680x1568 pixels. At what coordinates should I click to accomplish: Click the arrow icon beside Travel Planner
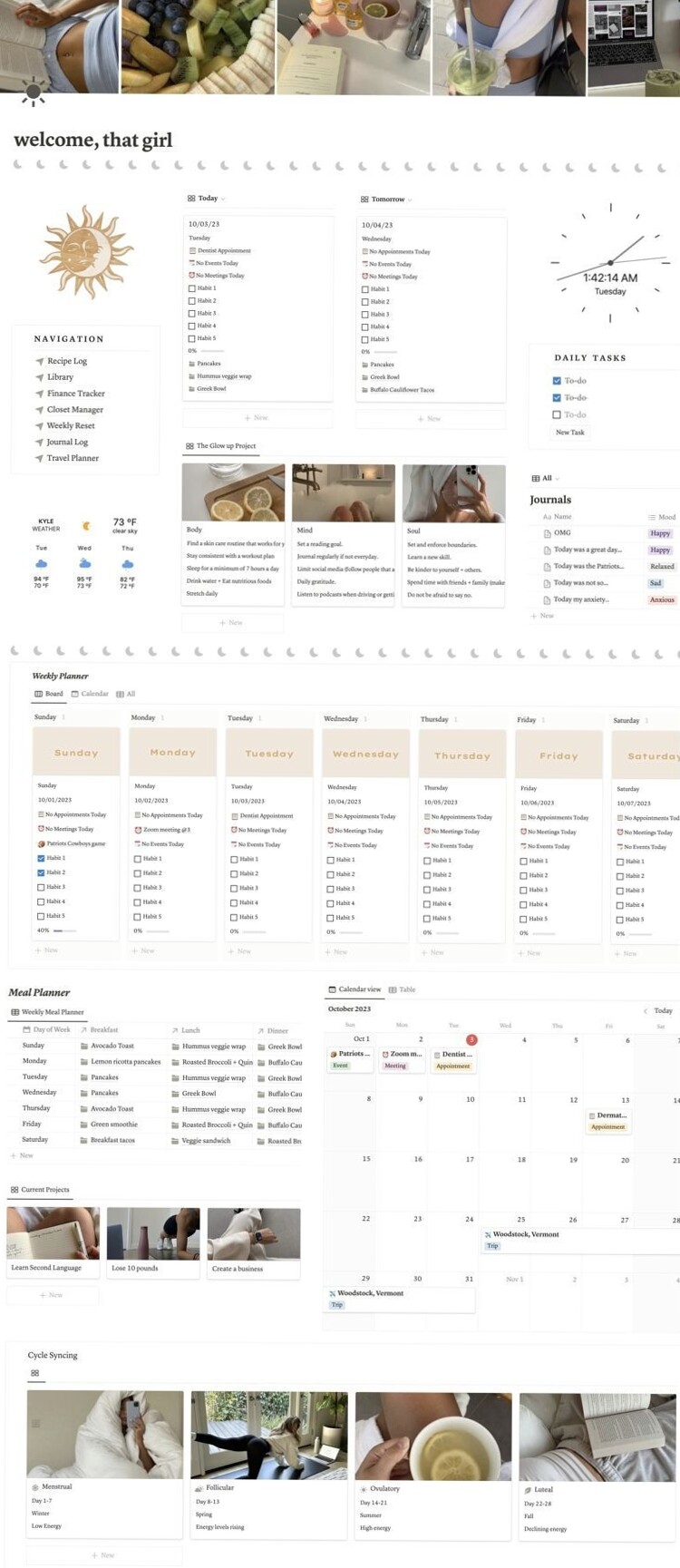39,458
